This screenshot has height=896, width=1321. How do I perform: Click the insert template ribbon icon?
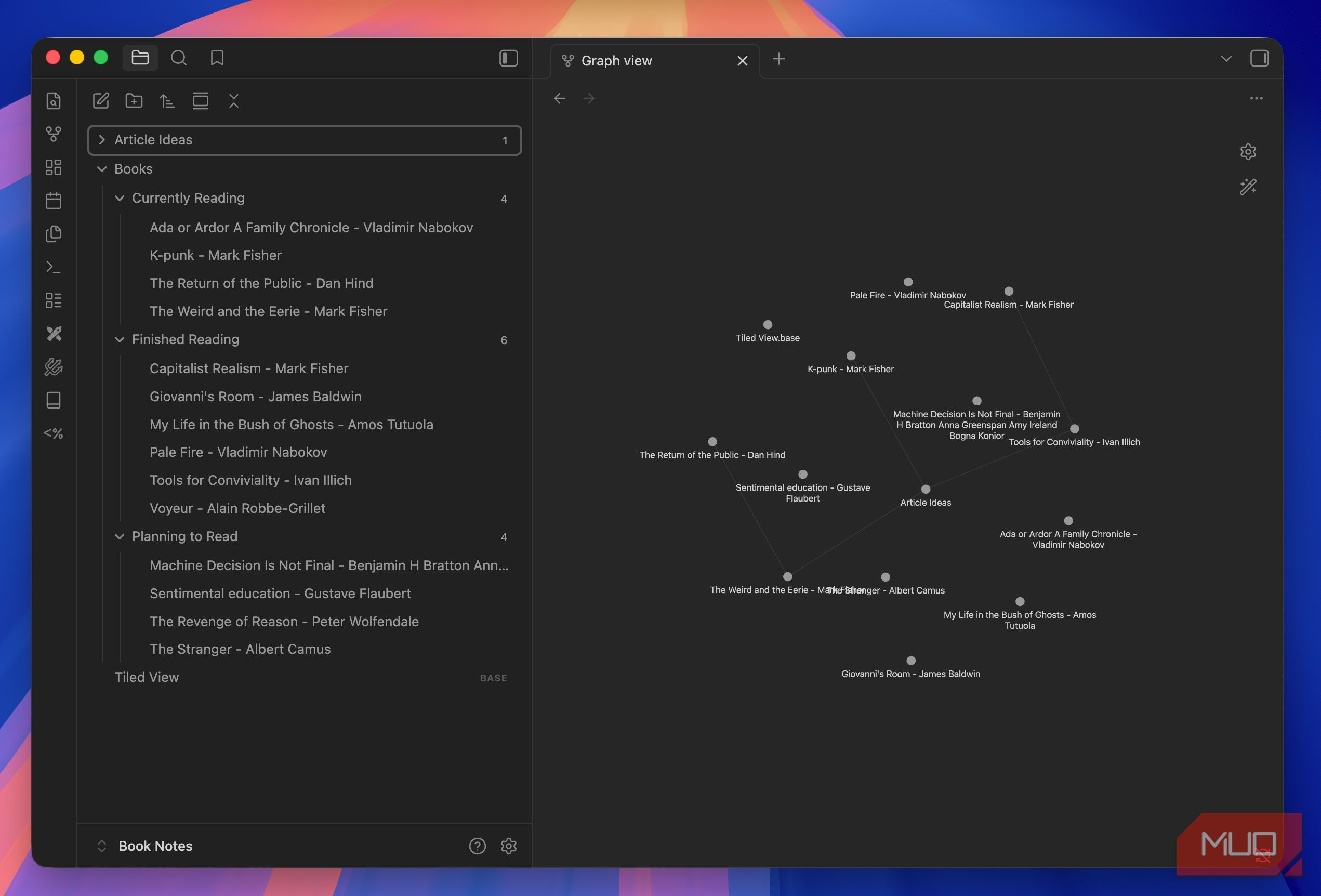[x=54, y=234]
